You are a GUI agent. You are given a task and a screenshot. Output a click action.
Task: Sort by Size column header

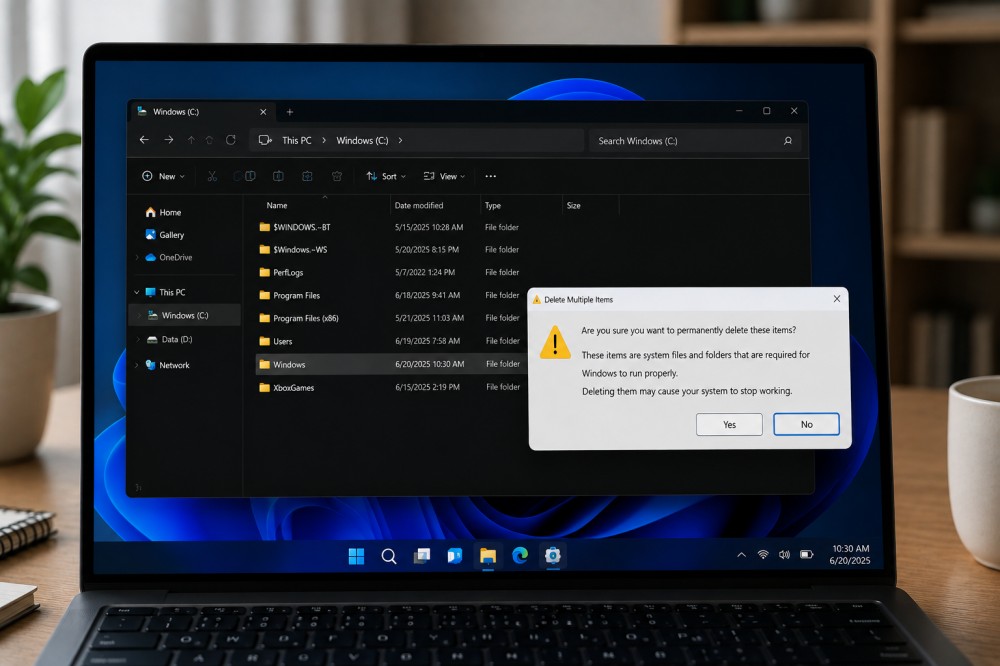(x=573, y=205)
